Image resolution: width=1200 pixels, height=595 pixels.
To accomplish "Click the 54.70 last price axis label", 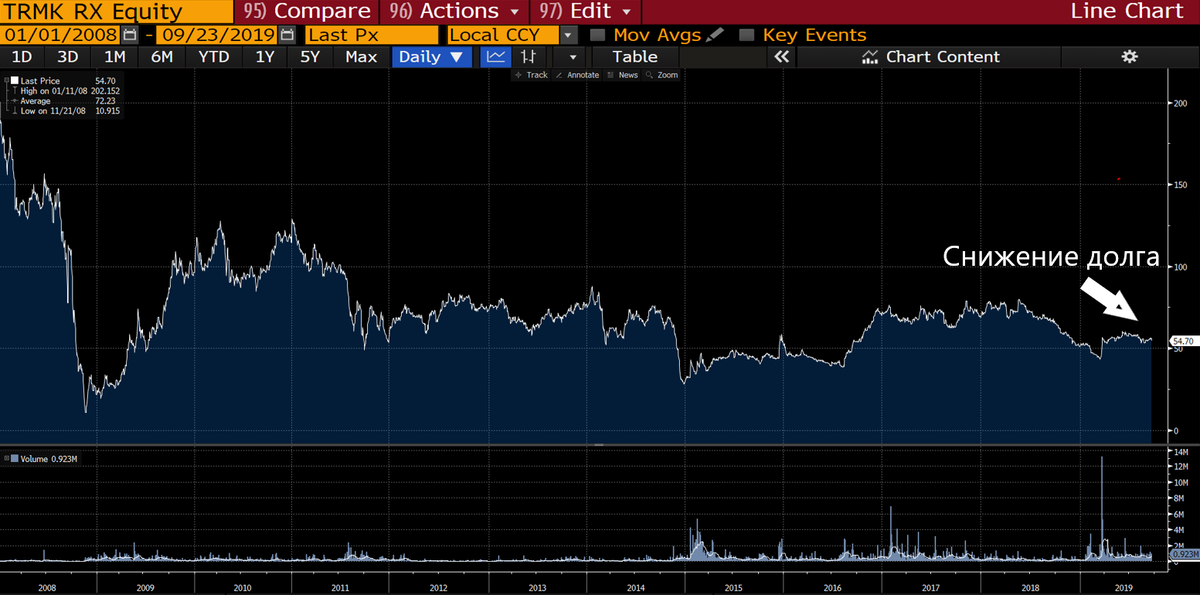I will [1183, 341].
